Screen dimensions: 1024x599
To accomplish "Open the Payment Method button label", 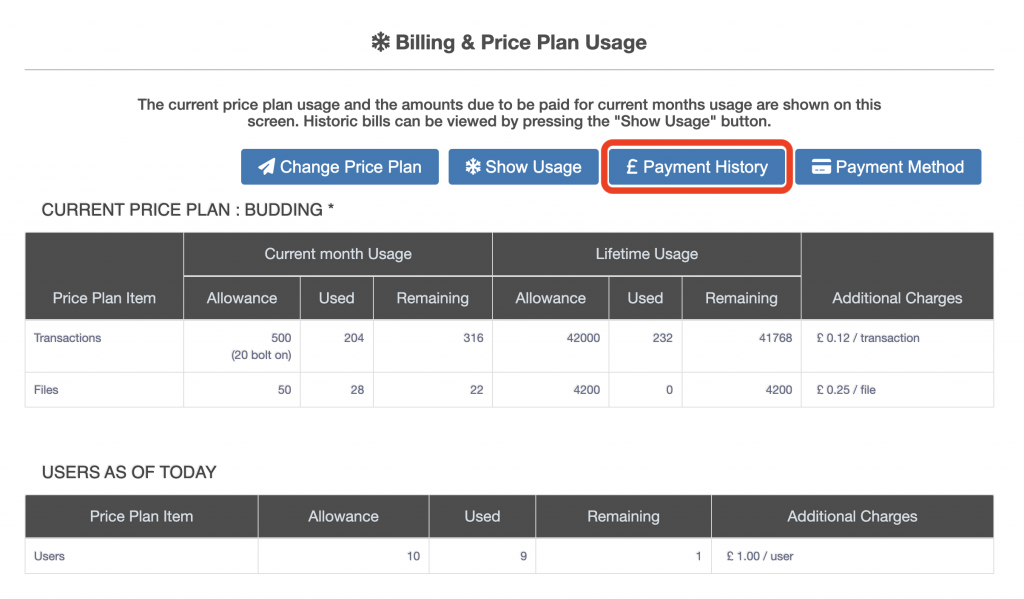I will pos(899,167).
